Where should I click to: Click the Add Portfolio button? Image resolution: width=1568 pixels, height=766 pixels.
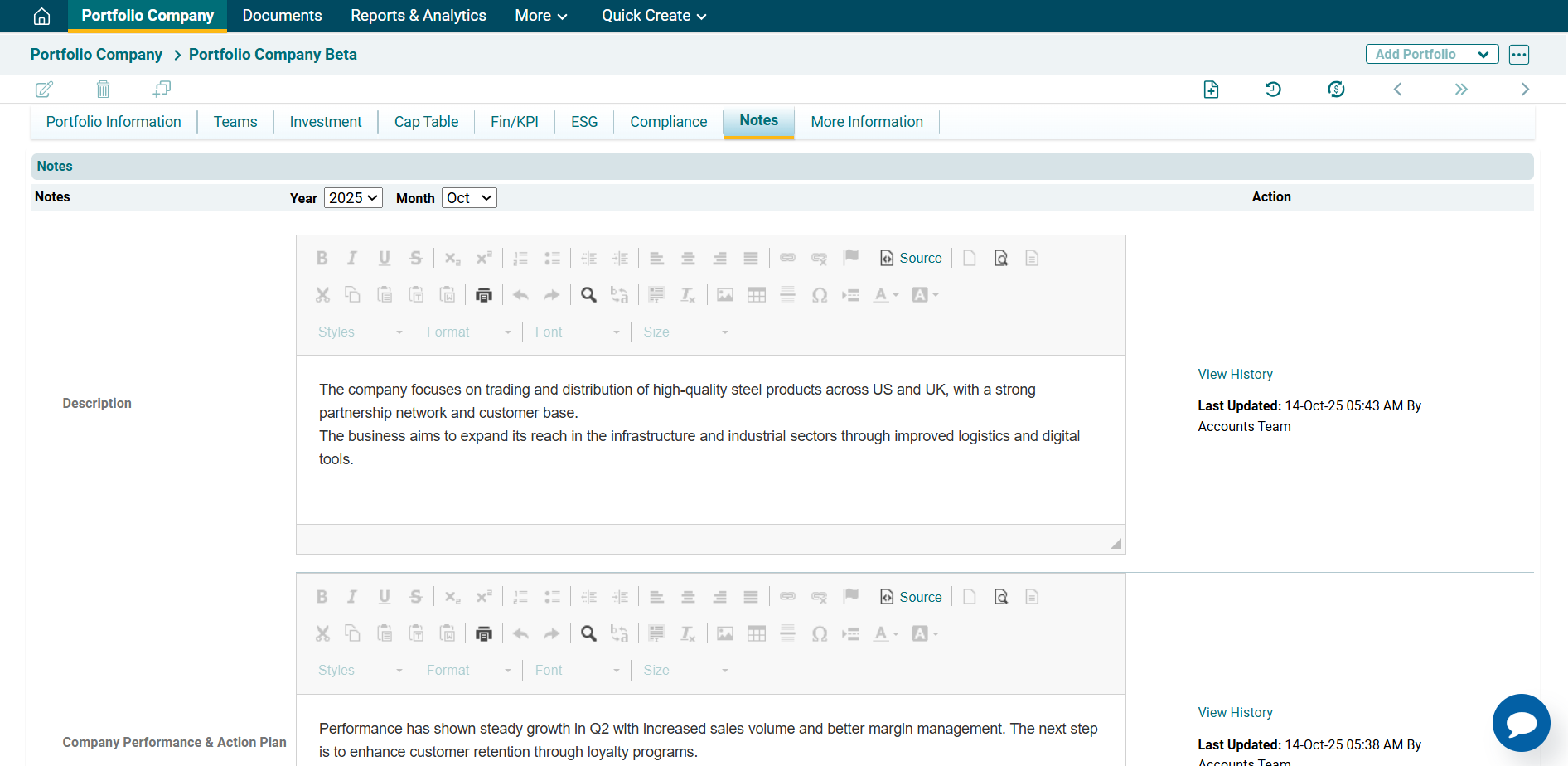pos(1416,55)
